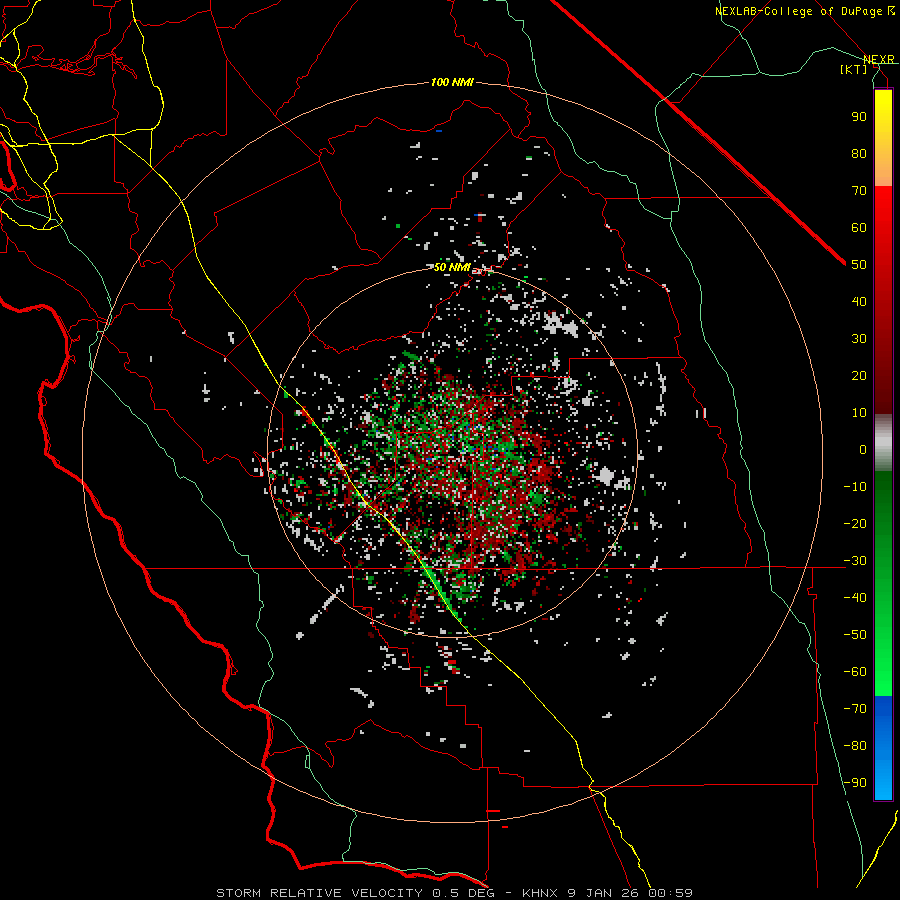The width and height of the screenshot is (900, 900).
Task: Select the 30 value on velocity scale
Action: tap(859, 339)
